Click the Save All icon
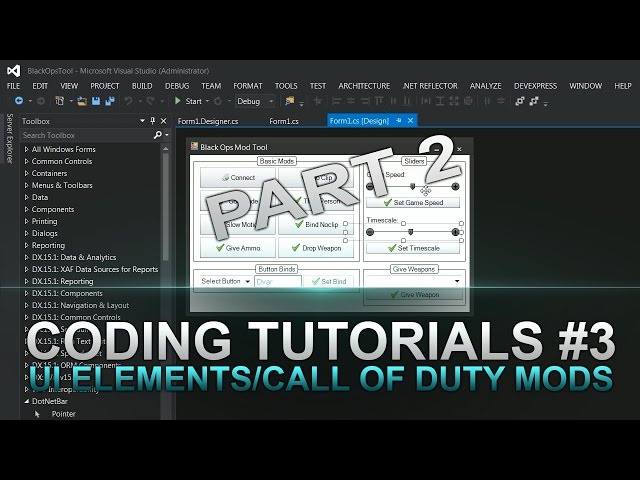 click(110, 101)
